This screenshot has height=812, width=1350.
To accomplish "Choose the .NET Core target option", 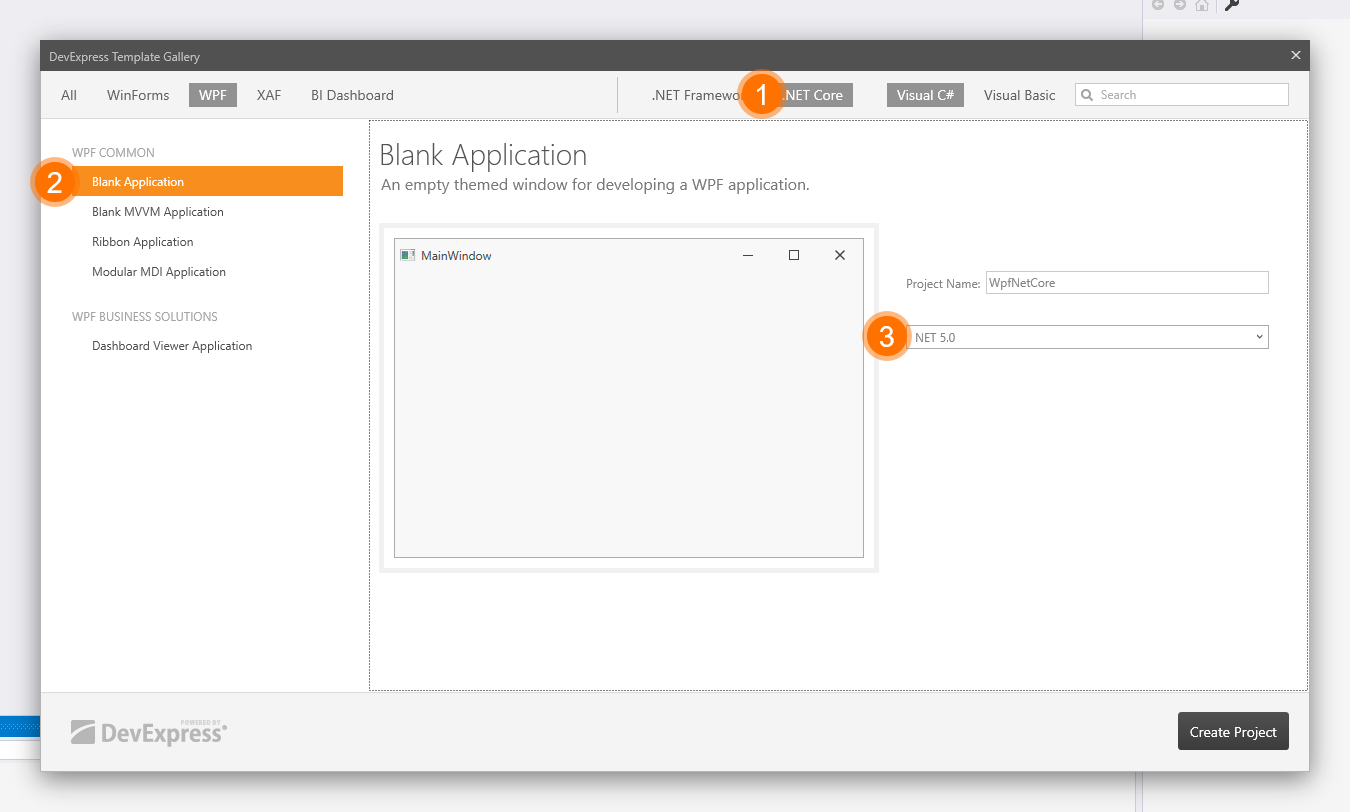I will (815, 95).
